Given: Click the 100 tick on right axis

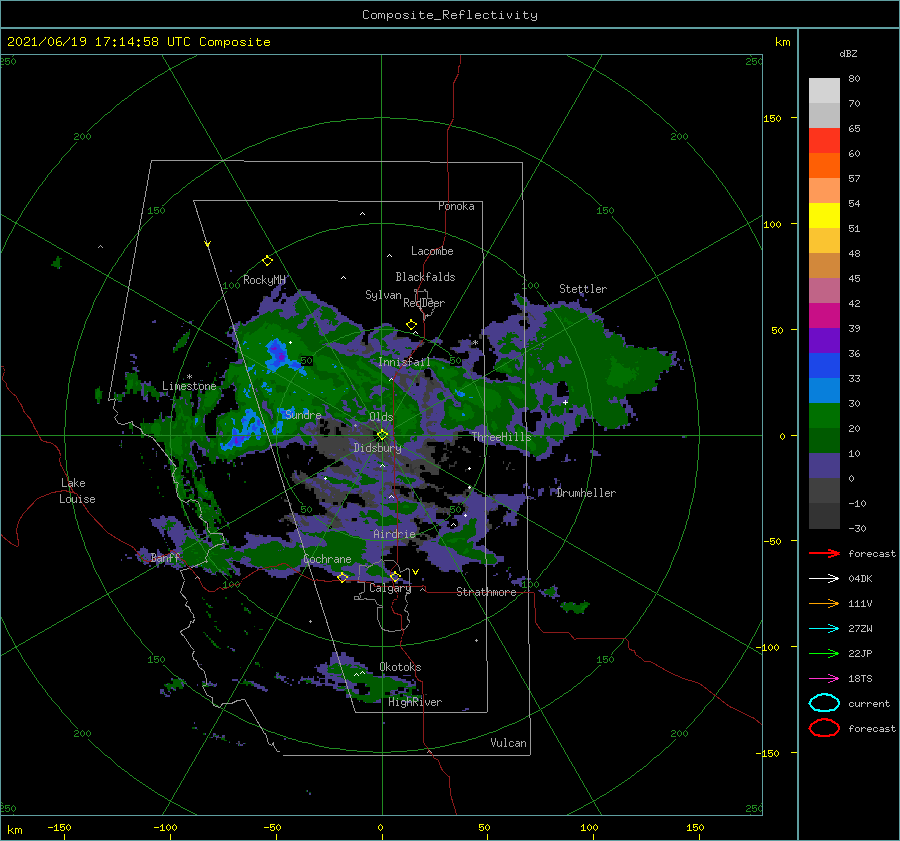Looking at the screenshot, I should [773, 224].
